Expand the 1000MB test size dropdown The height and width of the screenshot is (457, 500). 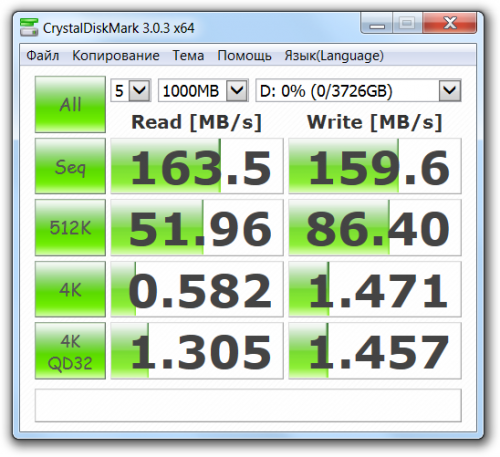(x=203, y=90)
